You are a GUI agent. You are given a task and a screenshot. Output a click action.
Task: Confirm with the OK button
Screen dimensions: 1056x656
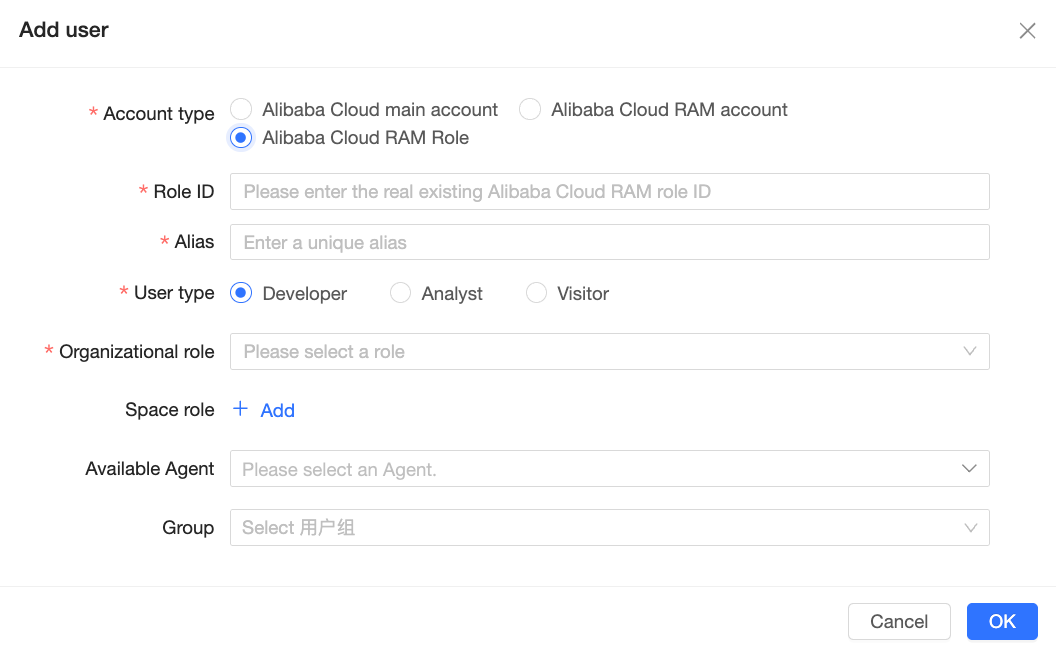pos(1002,621)
